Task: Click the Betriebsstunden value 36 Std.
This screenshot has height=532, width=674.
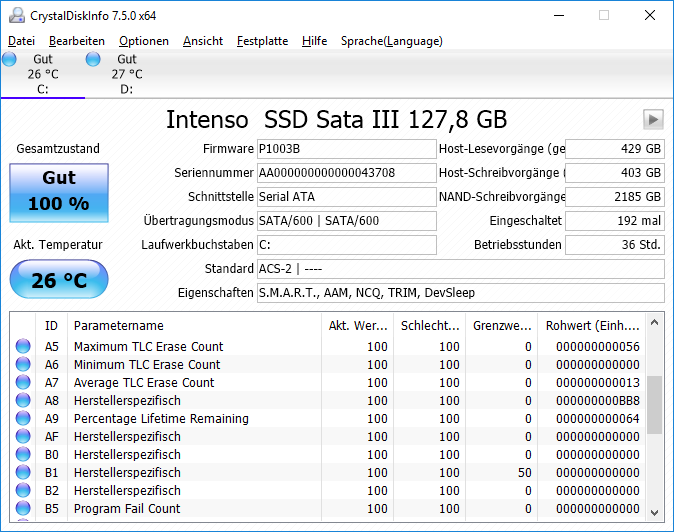Action: coord(615,245)
